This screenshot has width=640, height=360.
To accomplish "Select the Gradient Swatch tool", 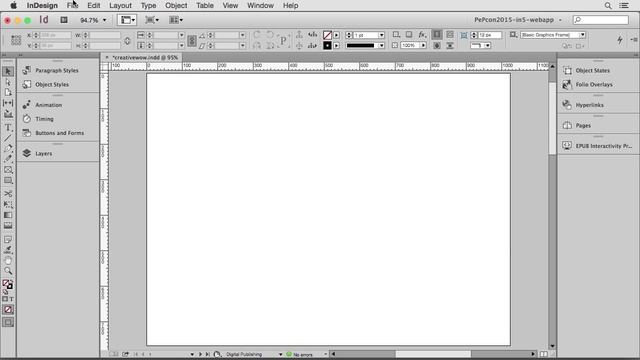I will [8, 215].
